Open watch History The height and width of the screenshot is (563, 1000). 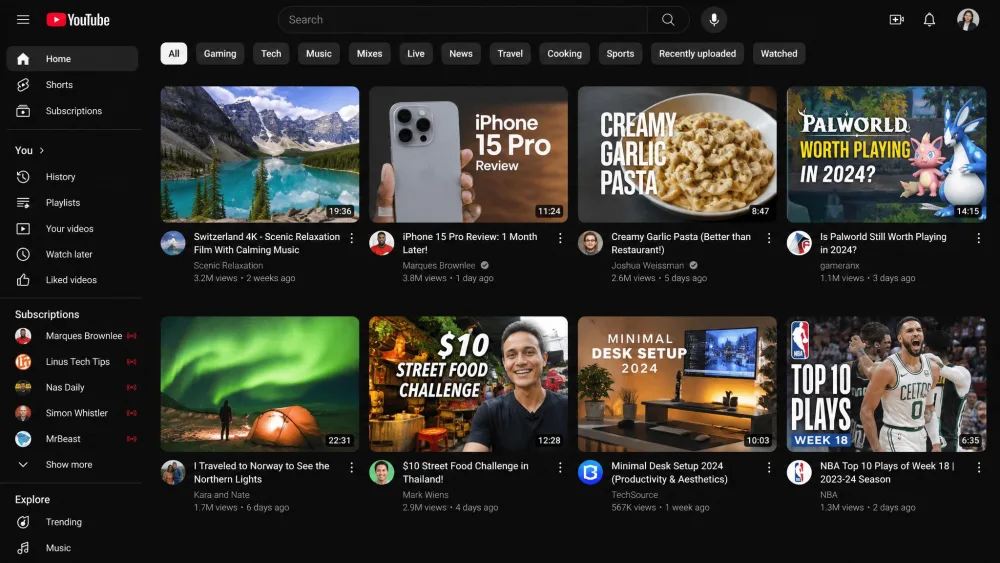pos(72,177)
